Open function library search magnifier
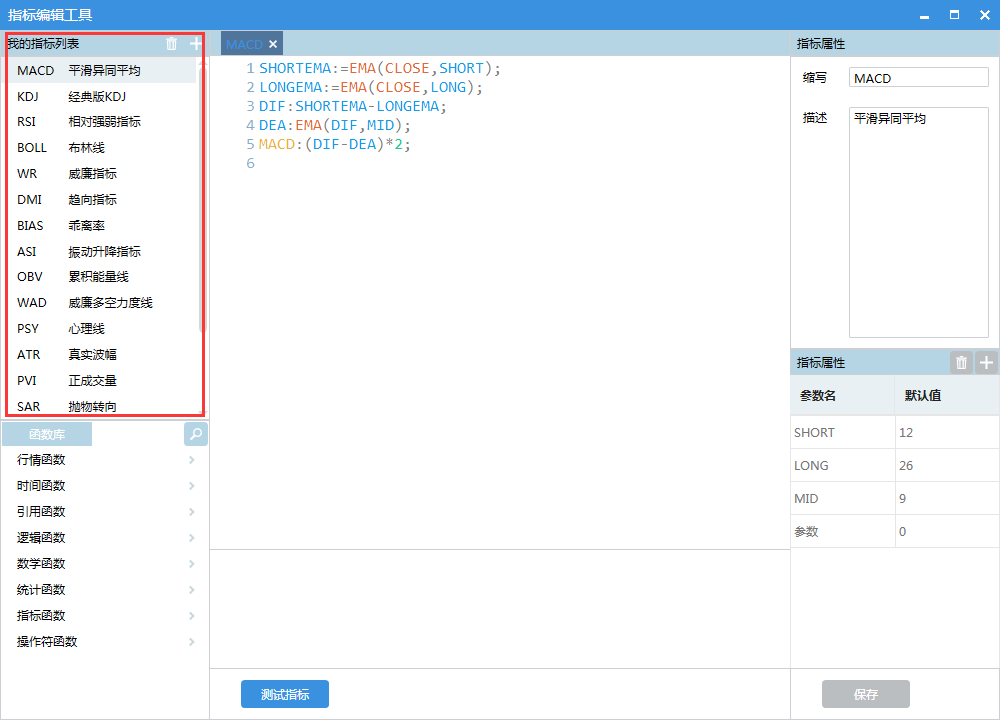 click(196, 434)
